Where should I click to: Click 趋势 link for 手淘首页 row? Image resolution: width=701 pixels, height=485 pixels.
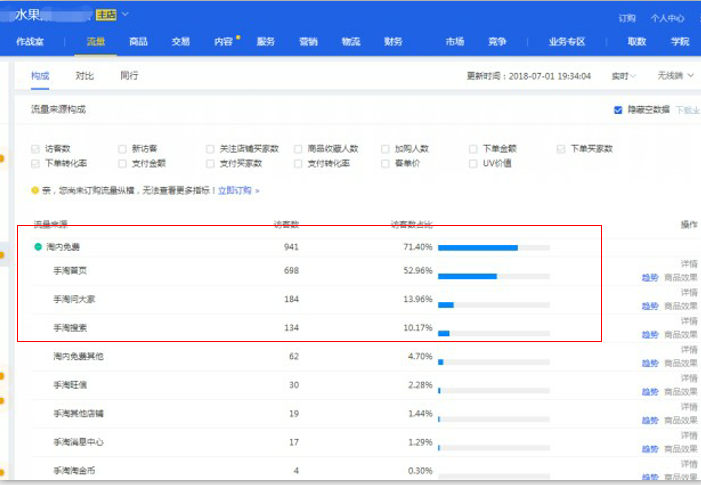point(650,278)
